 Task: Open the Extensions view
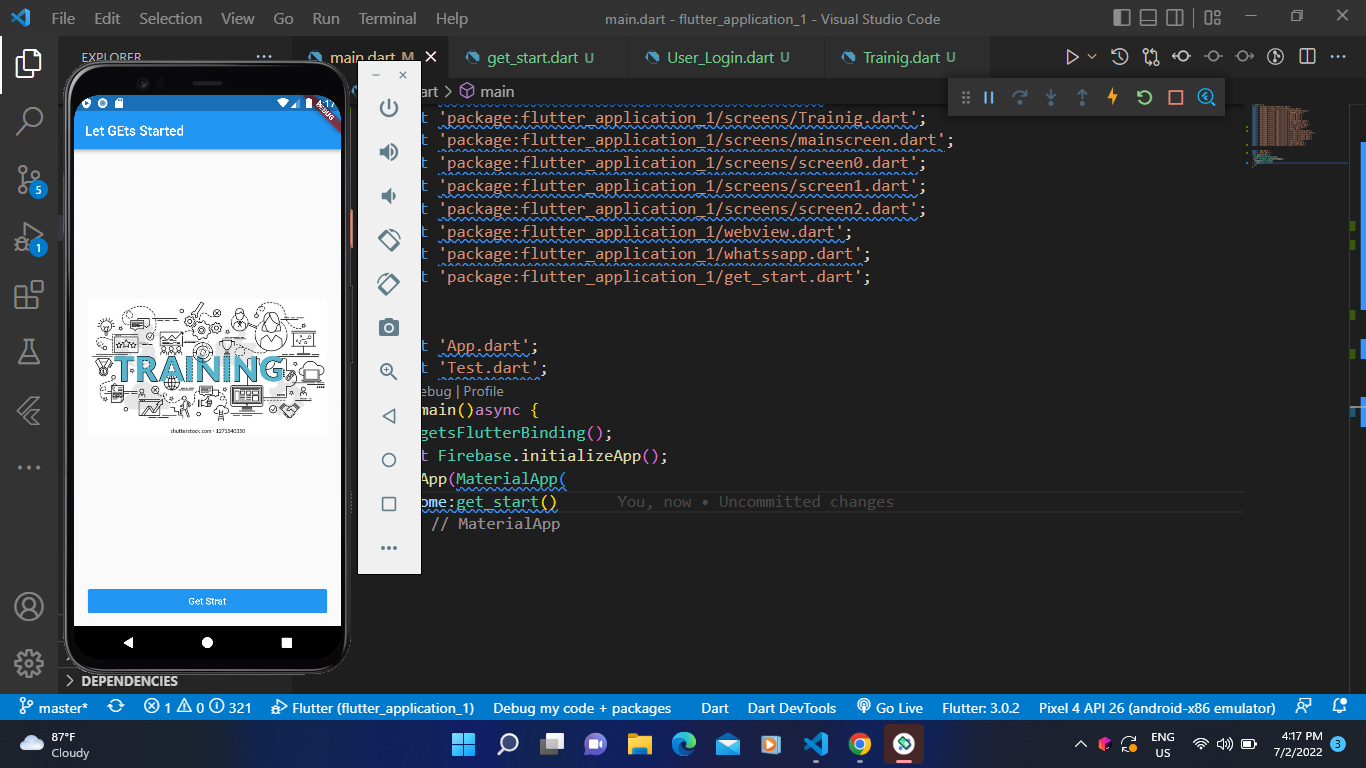coord(29,295)
